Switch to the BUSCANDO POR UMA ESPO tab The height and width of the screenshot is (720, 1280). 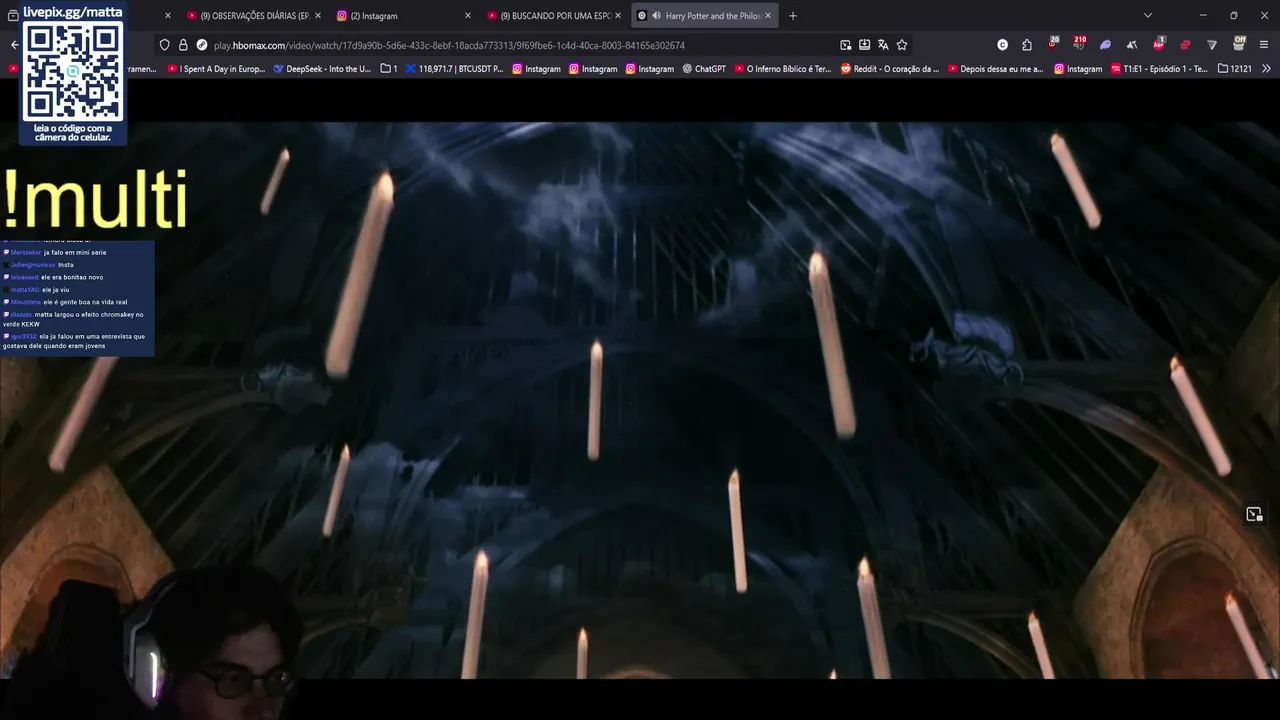pos(553,16)
